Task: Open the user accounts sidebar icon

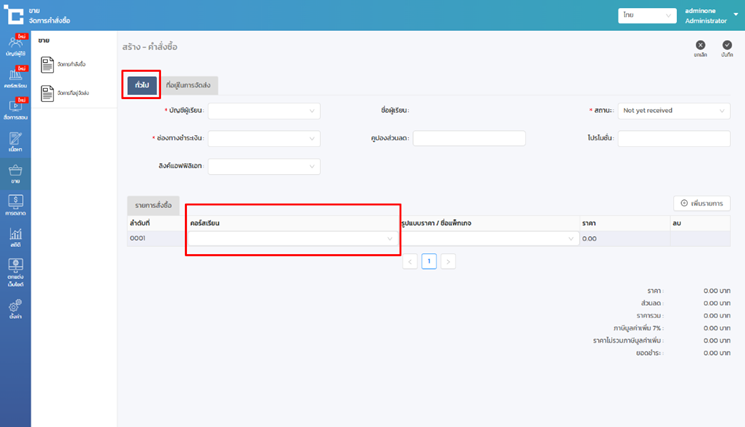Action: click(x=15, y=45)
